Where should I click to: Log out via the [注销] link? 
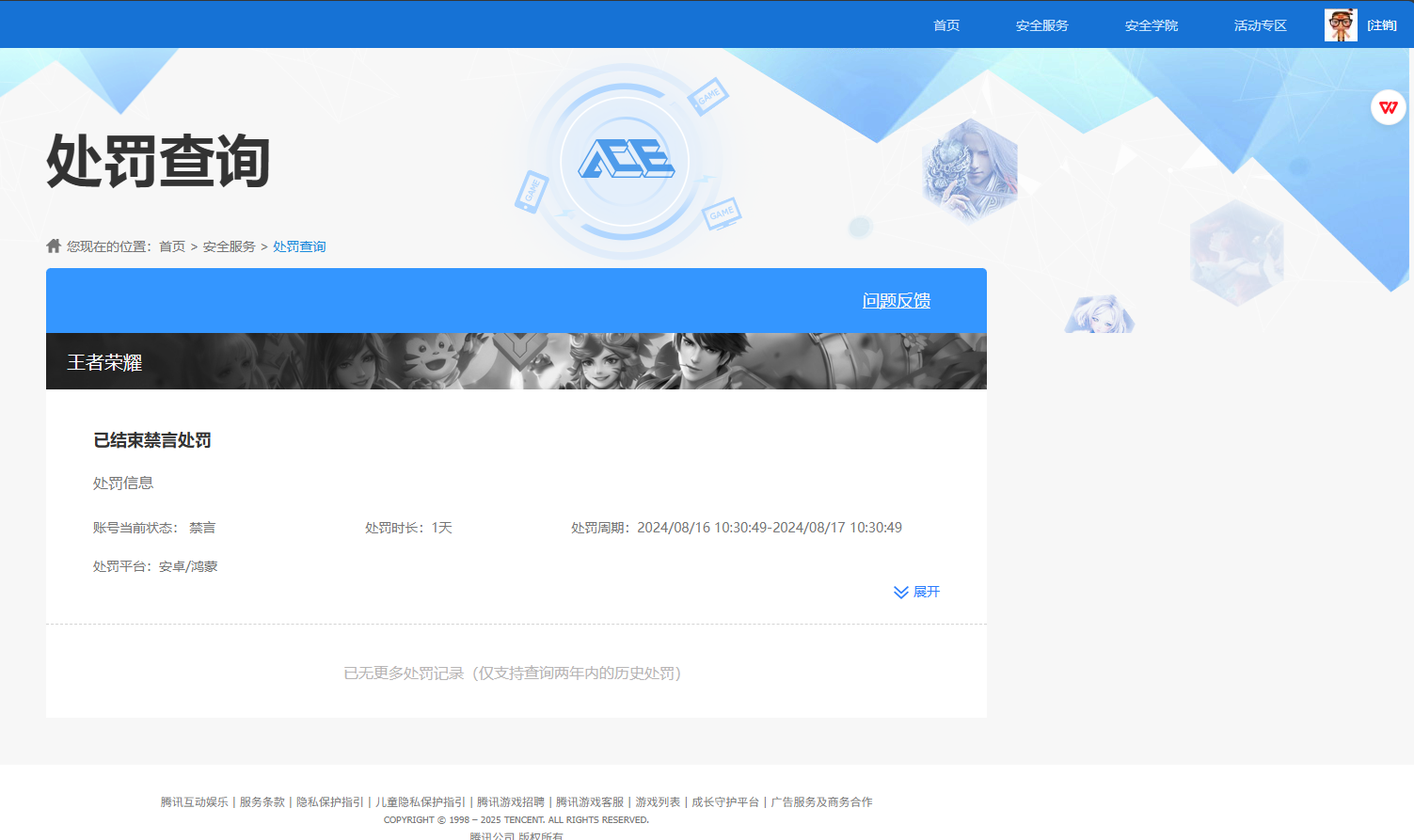tap(1382, 25)
